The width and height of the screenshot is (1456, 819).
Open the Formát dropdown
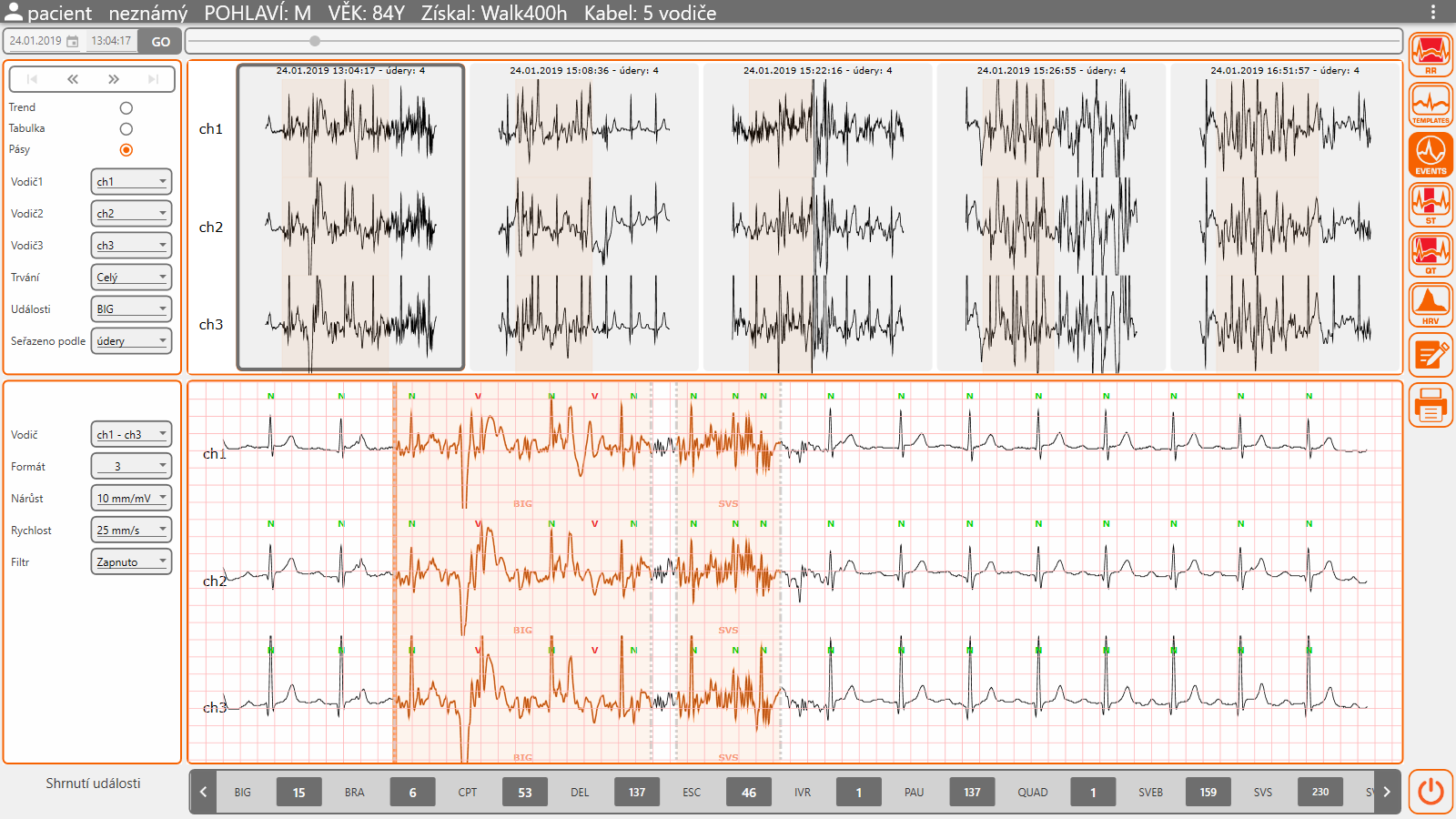pos(131,467)
